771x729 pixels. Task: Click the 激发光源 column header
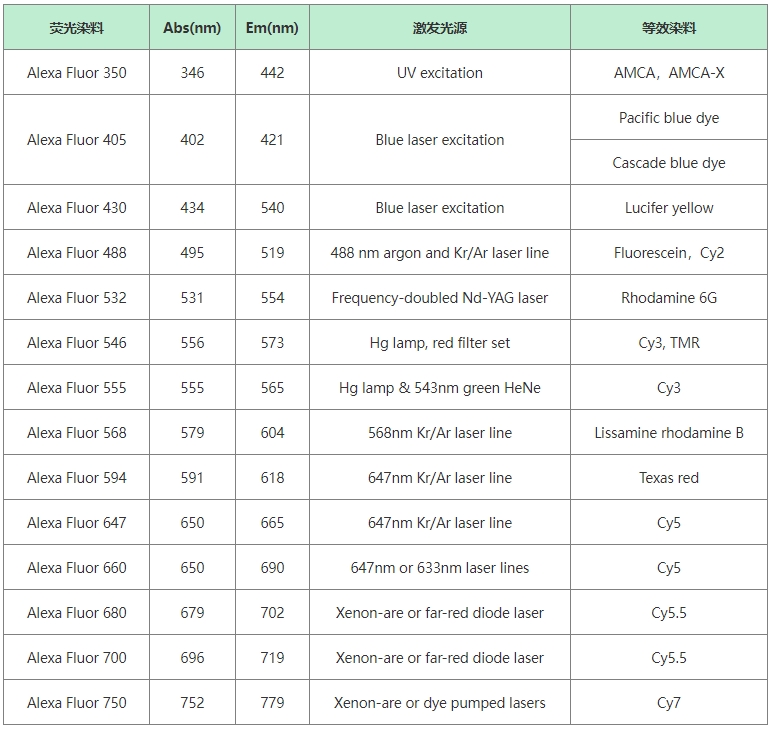[x=440, y=28]
